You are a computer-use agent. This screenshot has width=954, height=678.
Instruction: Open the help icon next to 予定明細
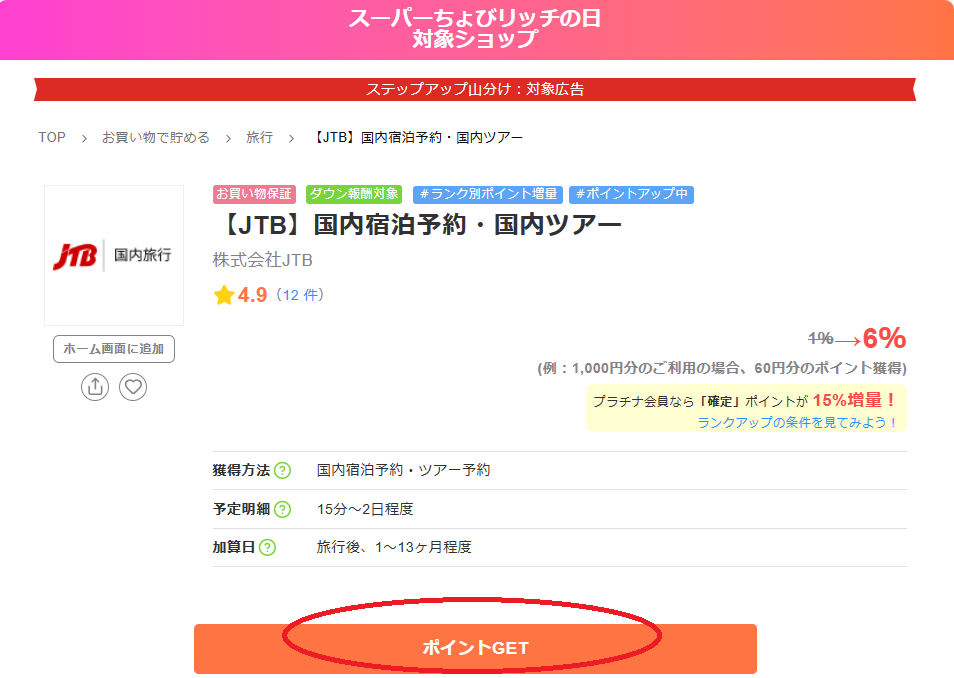coord(282,509)
